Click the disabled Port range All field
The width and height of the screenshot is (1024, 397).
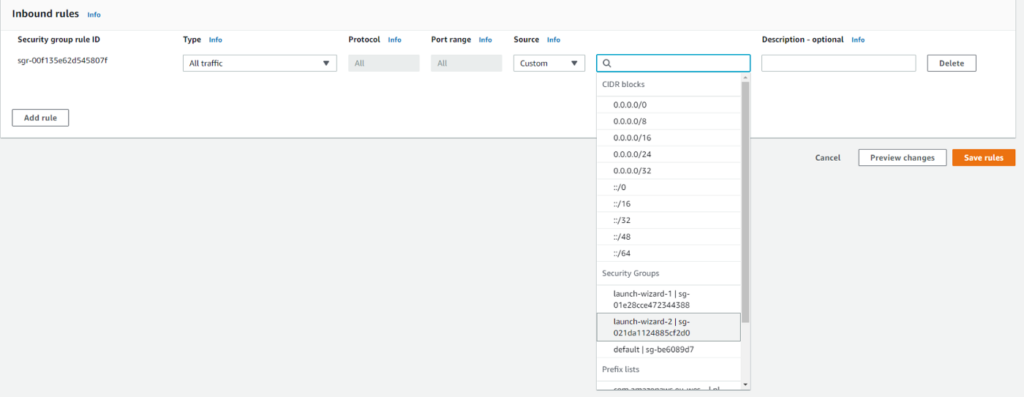(466, 63)
